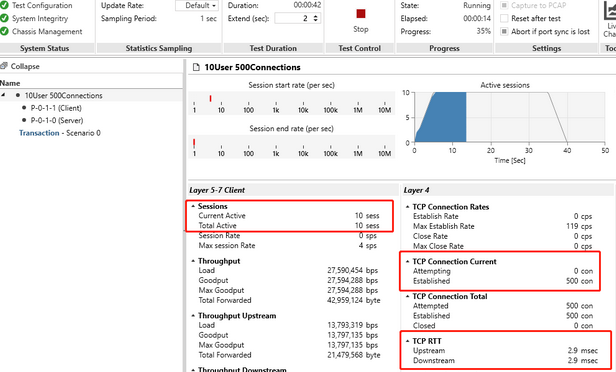
Task: Collapse the Throughput Downstream group
Action: [193, 370]
